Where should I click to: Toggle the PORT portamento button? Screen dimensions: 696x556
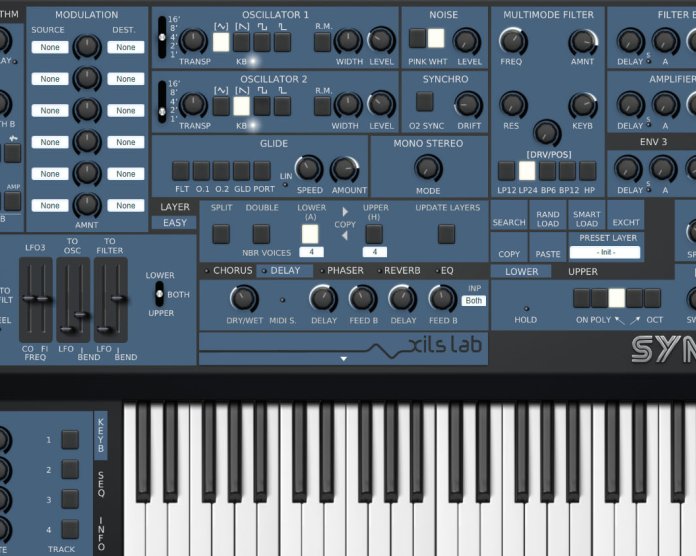(x=262, y=171)
